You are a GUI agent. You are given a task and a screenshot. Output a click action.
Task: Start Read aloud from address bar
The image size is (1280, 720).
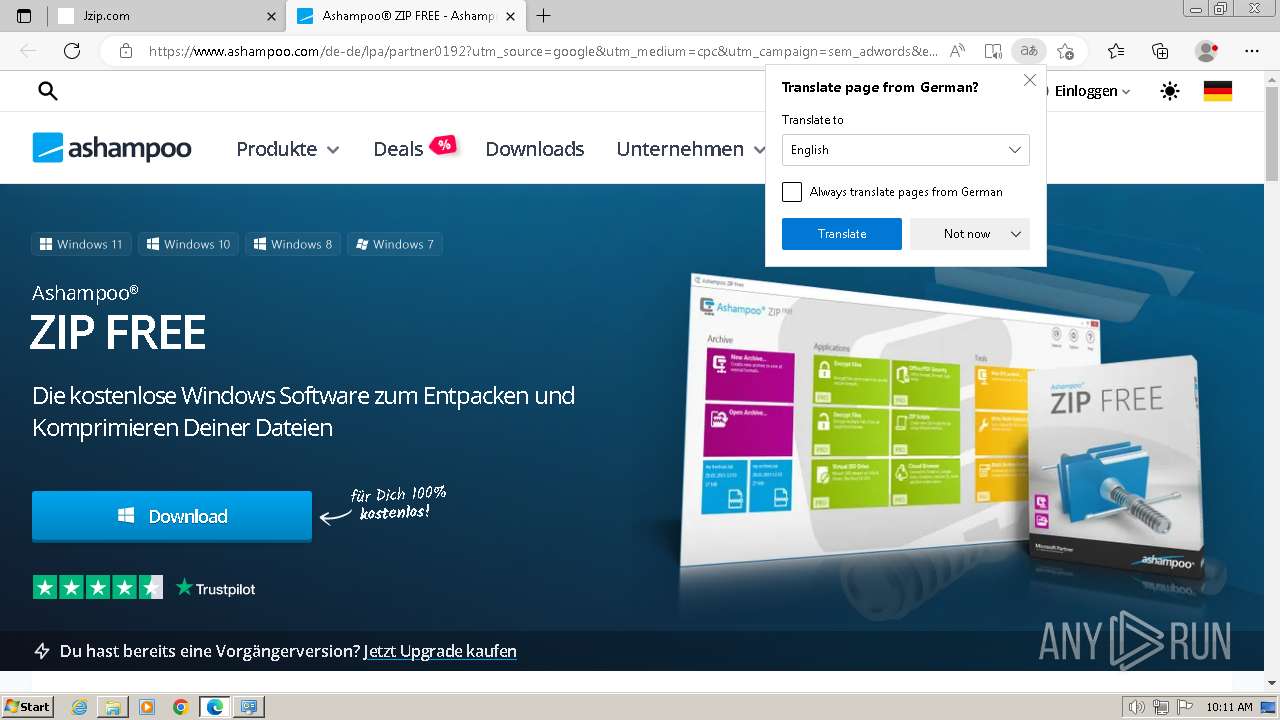point(958,51)
